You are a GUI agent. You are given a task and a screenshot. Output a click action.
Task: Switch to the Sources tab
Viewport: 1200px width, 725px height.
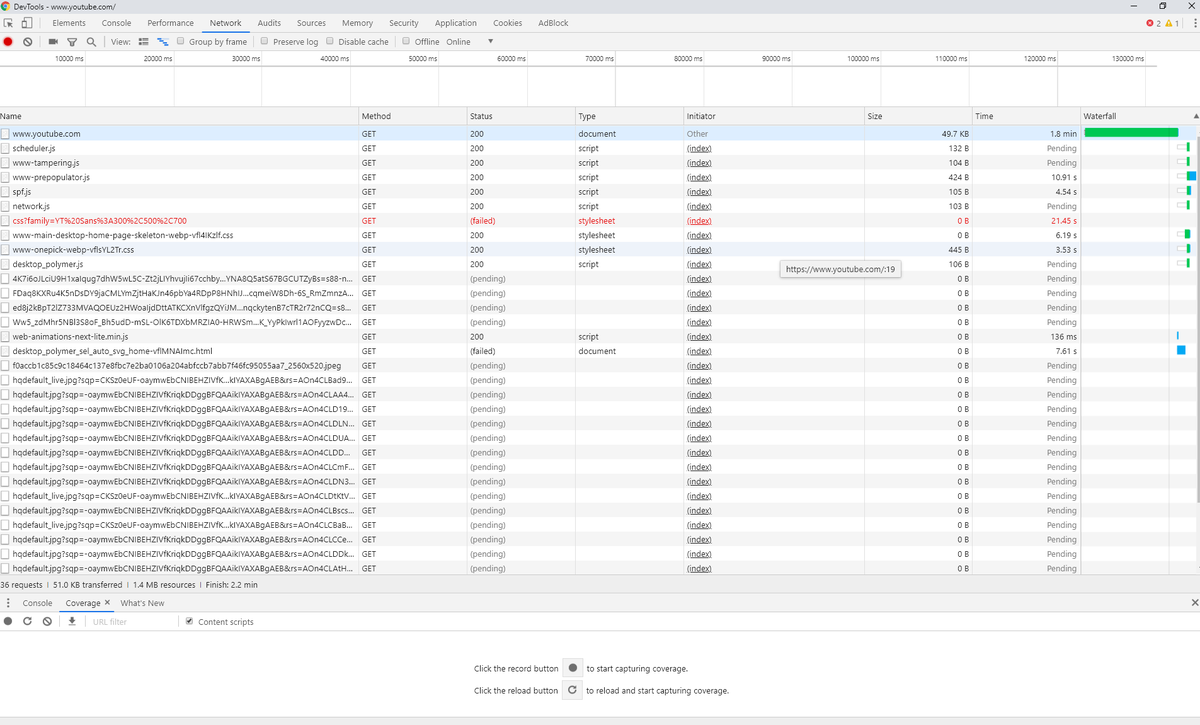click(x=311, y=23)
